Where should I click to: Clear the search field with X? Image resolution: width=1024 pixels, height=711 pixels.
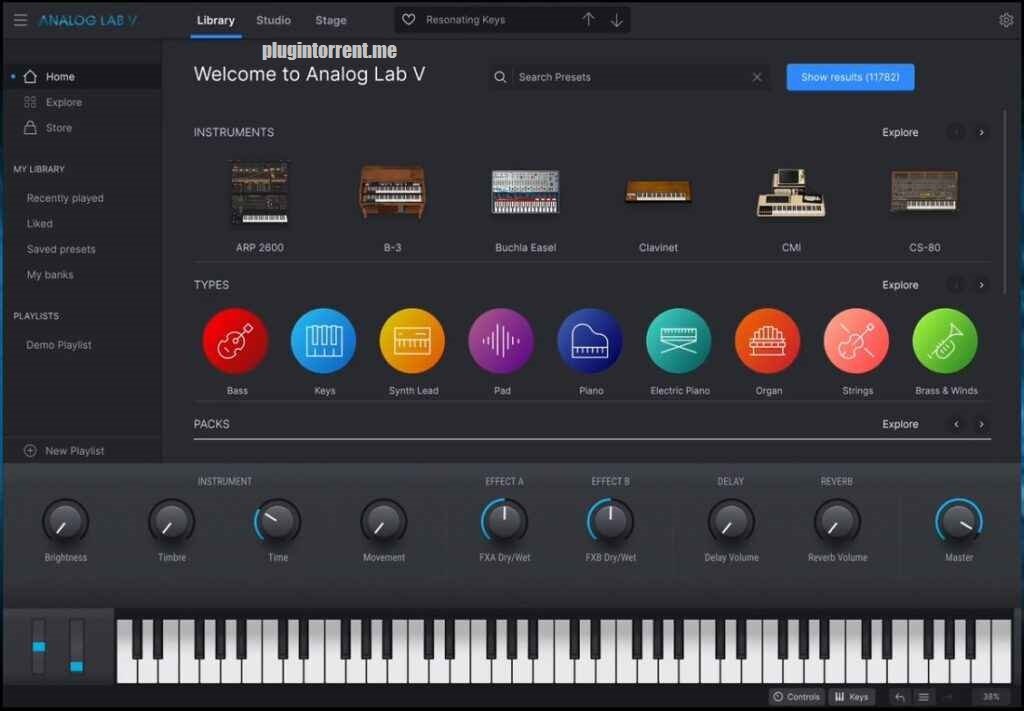point(757,77)
